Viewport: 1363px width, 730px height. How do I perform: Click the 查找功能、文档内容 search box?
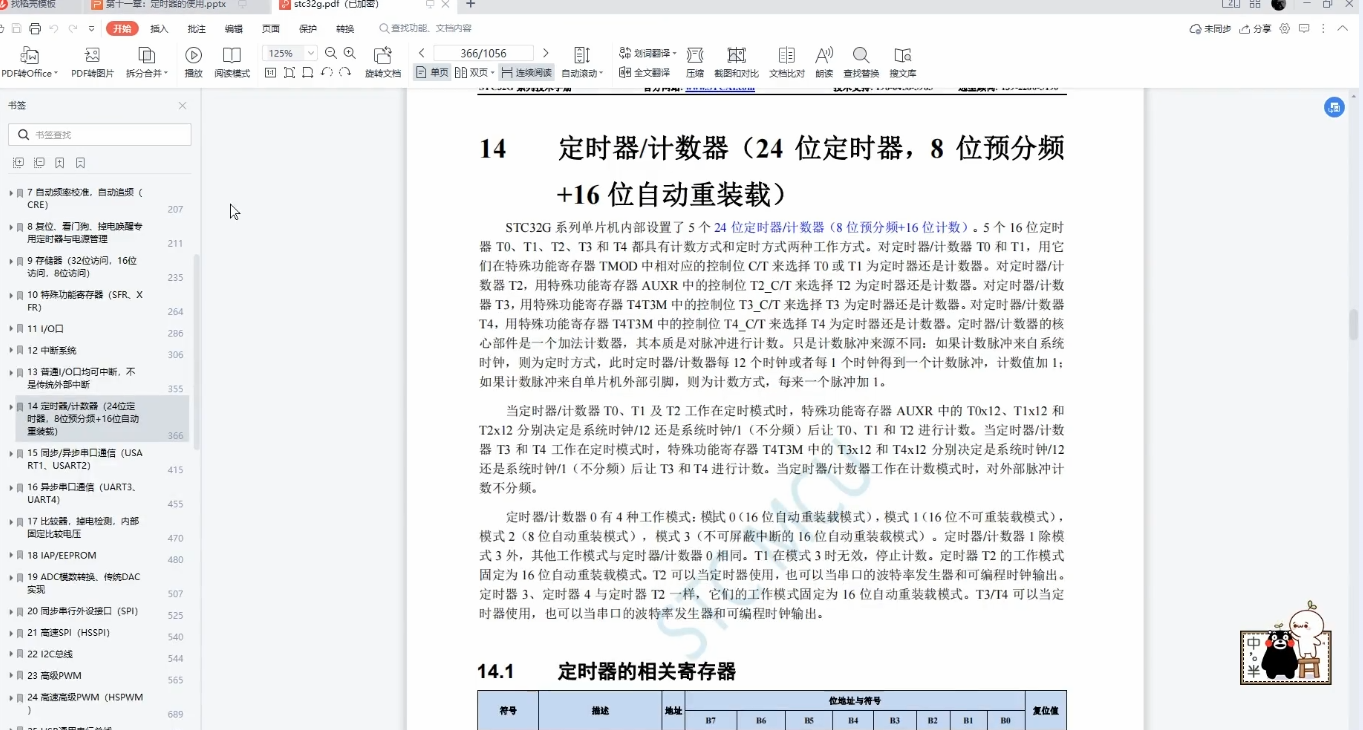(426, 29)
